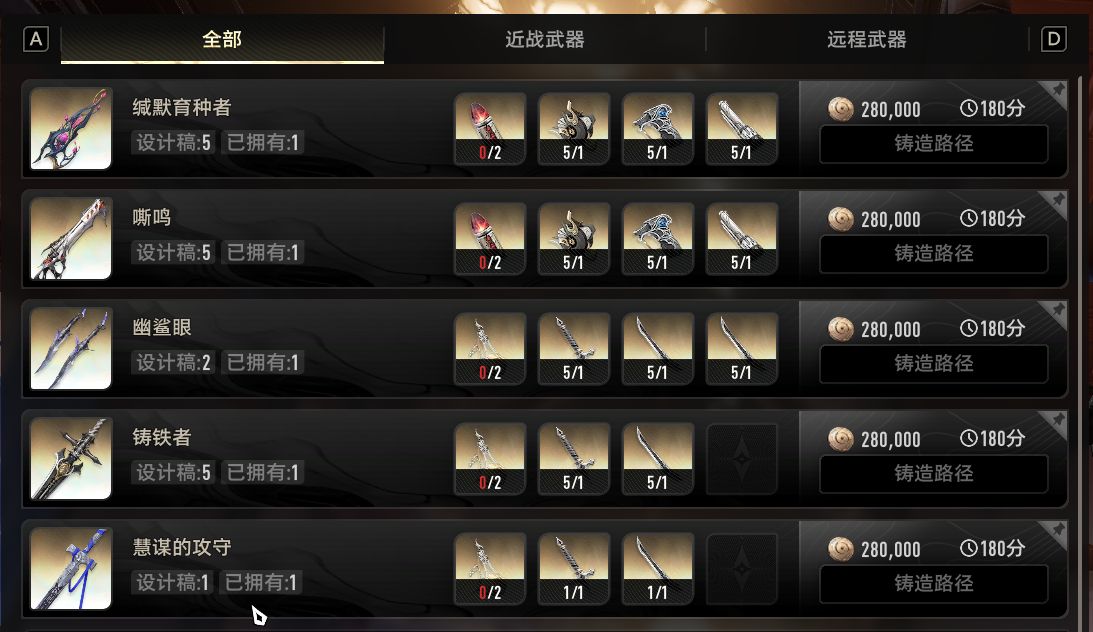1093x632 pixels.
Task: Click red crystal 0/2 material in 缄默育种者 row
Action: 489,129
